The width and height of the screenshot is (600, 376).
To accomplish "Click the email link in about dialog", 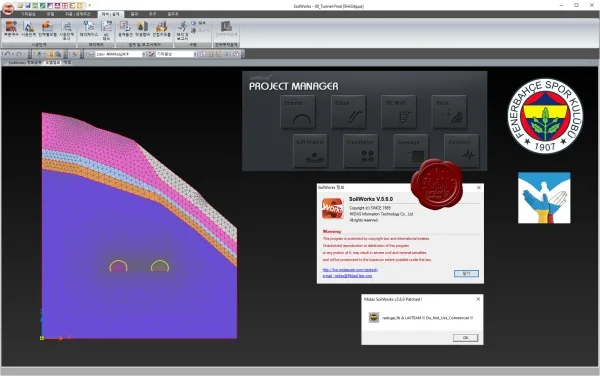I will [x=347, y=276].
